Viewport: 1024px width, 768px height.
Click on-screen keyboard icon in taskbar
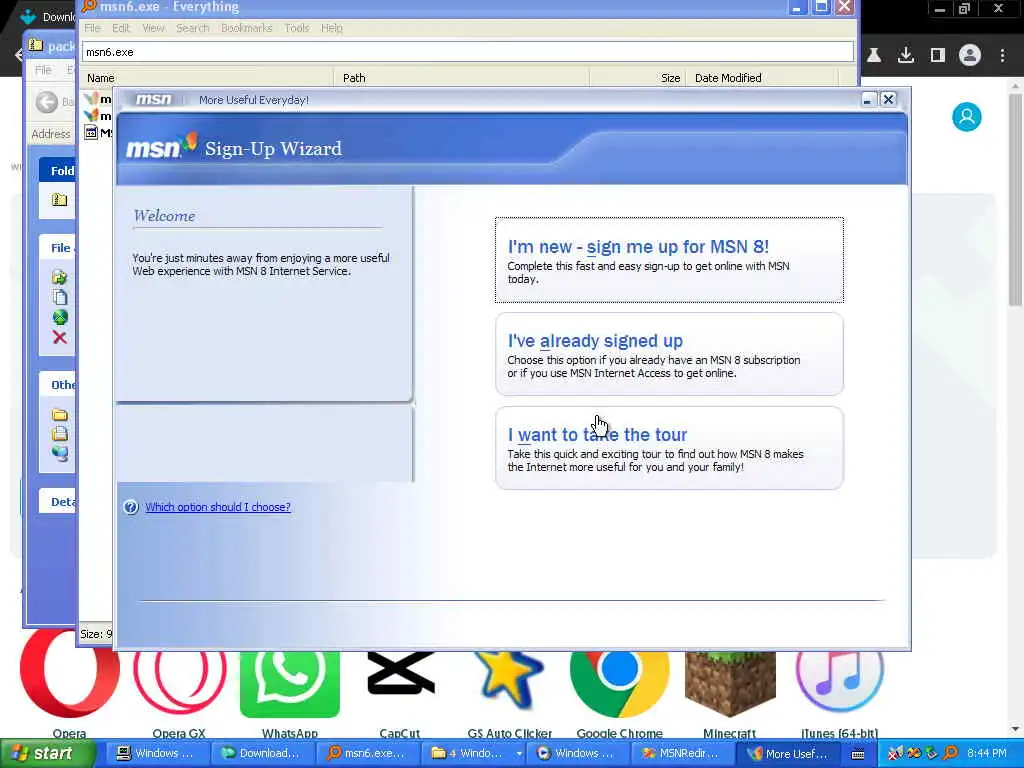pos(858,754)
